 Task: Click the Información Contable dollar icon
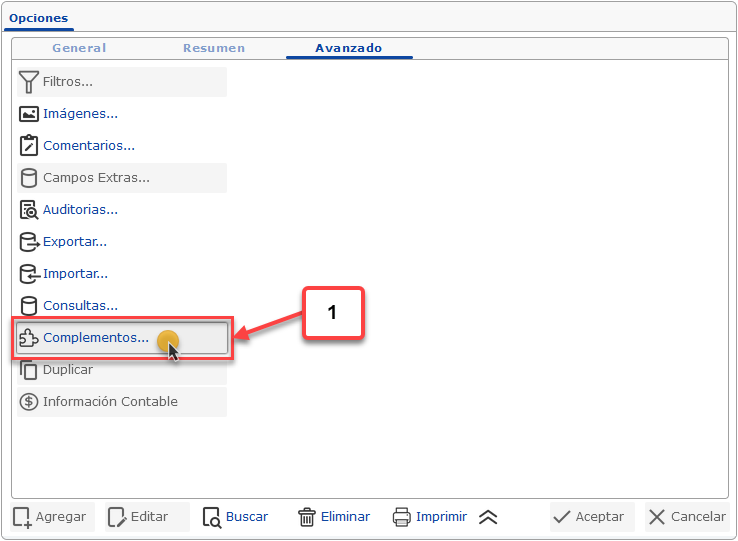29,402
